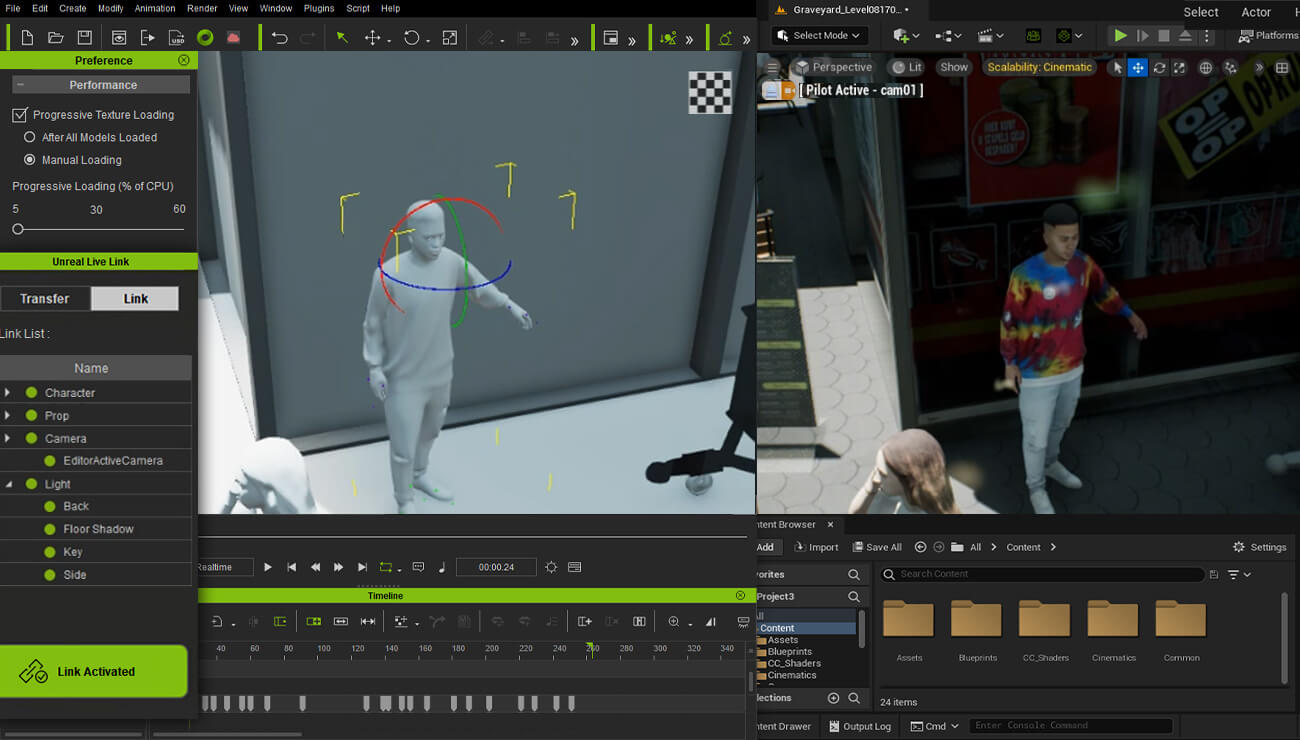Image resolution: width=1300 pixels, height=740 pixels.
Task: Select the blue translate gizmo icon in viewport
Action: [x=1137, y=67]
